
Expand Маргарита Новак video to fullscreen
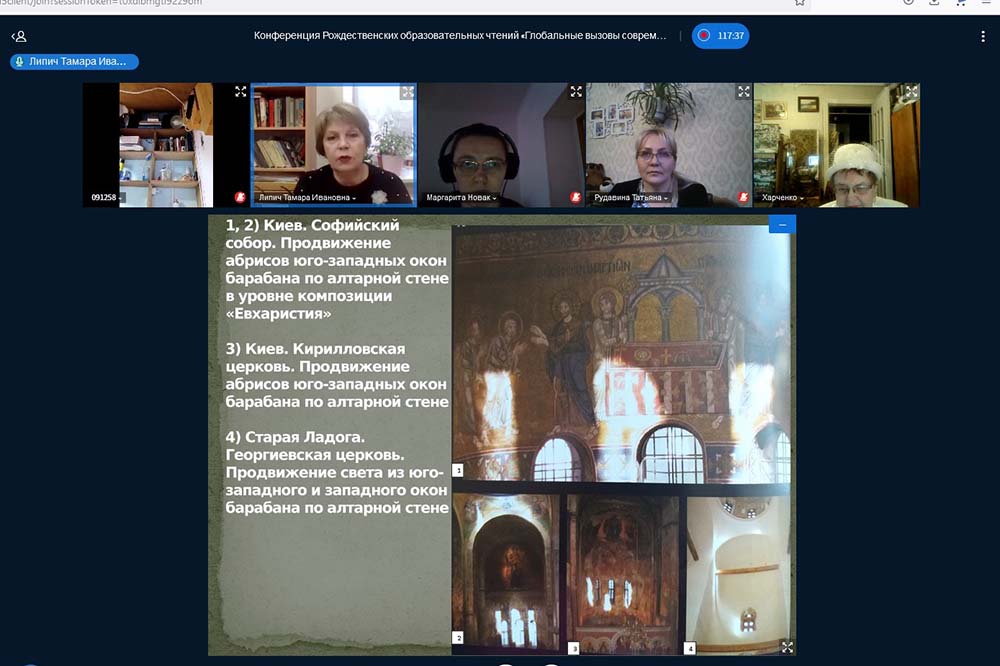[x=575, y=92]
